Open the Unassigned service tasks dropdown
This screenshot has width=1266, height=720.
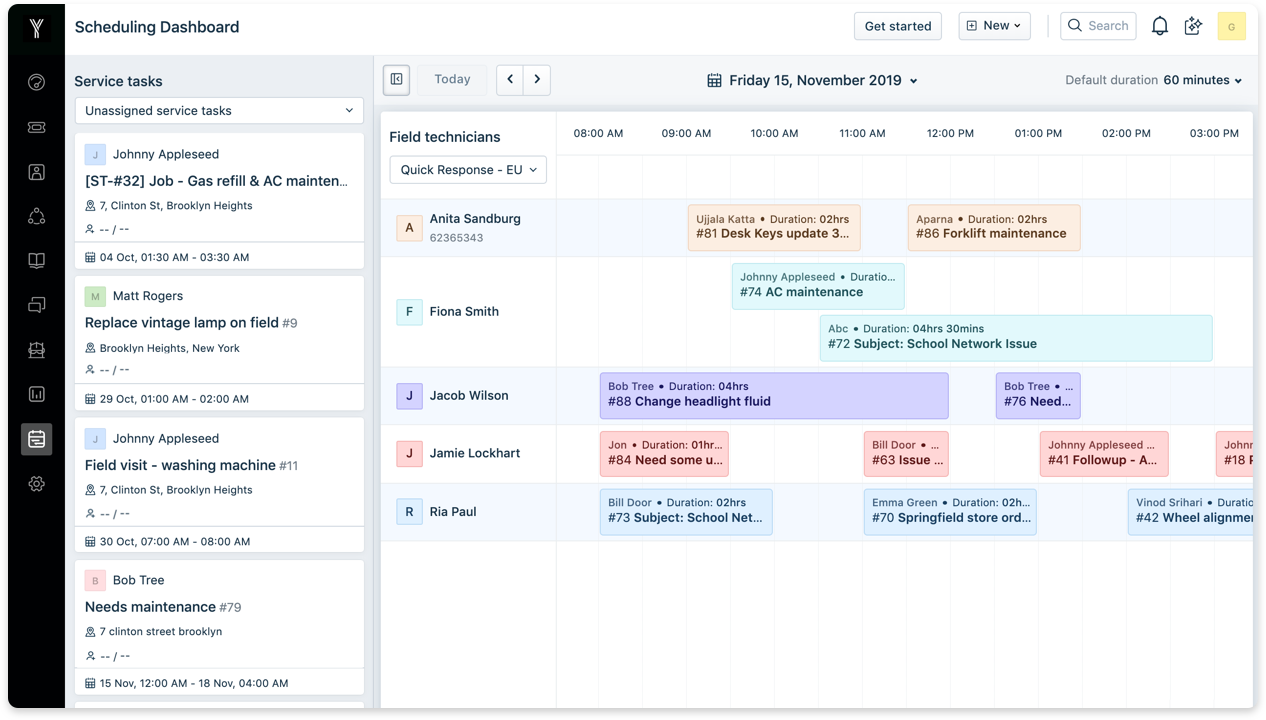pos(218,111)
